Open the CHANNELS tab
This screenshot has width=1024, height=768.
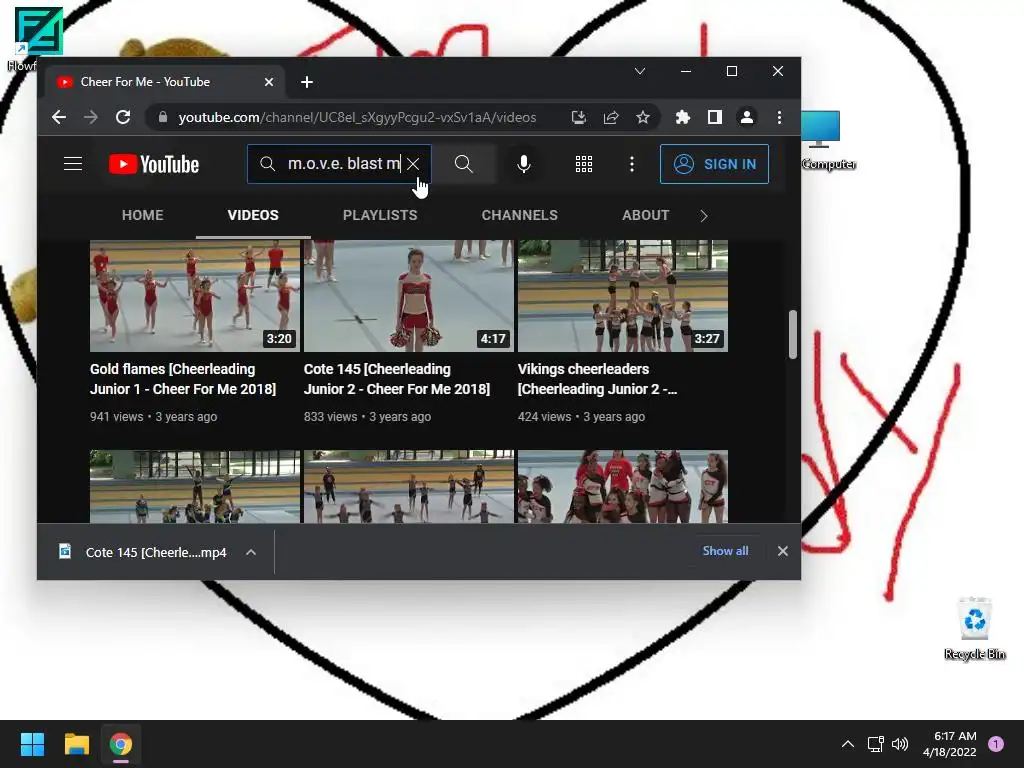pos(520,216)
